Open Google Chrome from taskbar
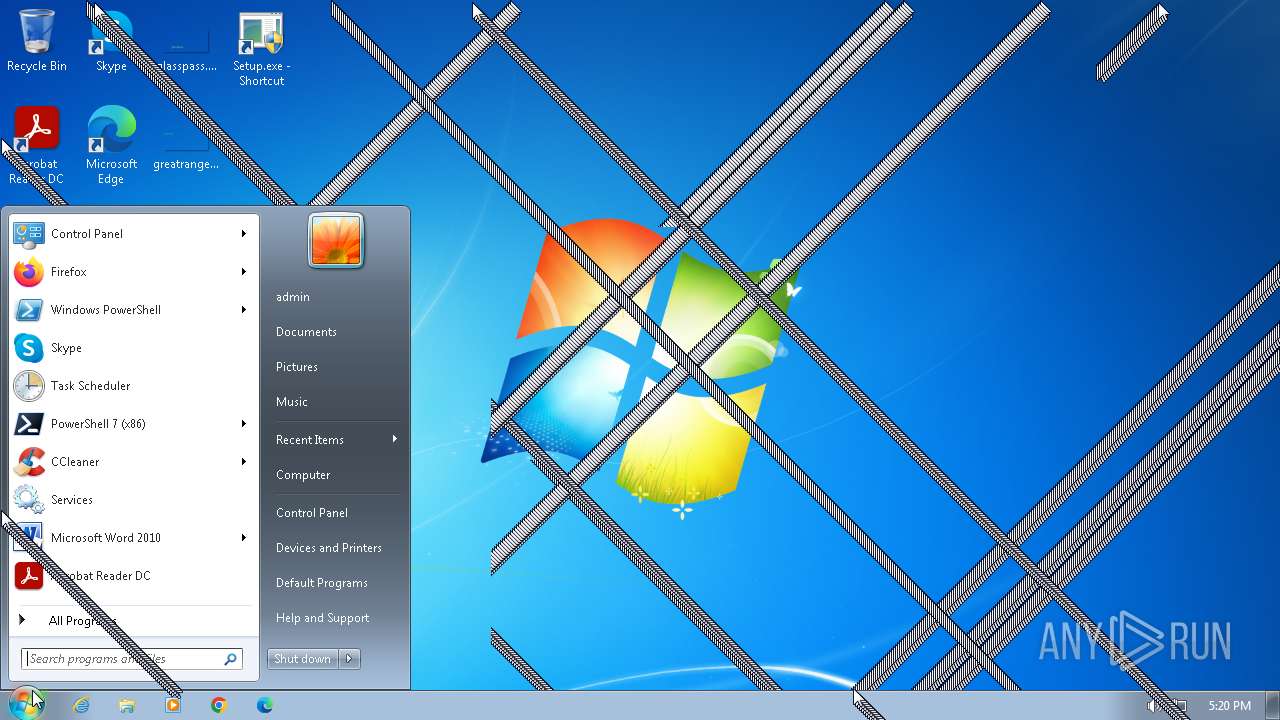The width and height of the screenshot is (1280, 720). 219,705
